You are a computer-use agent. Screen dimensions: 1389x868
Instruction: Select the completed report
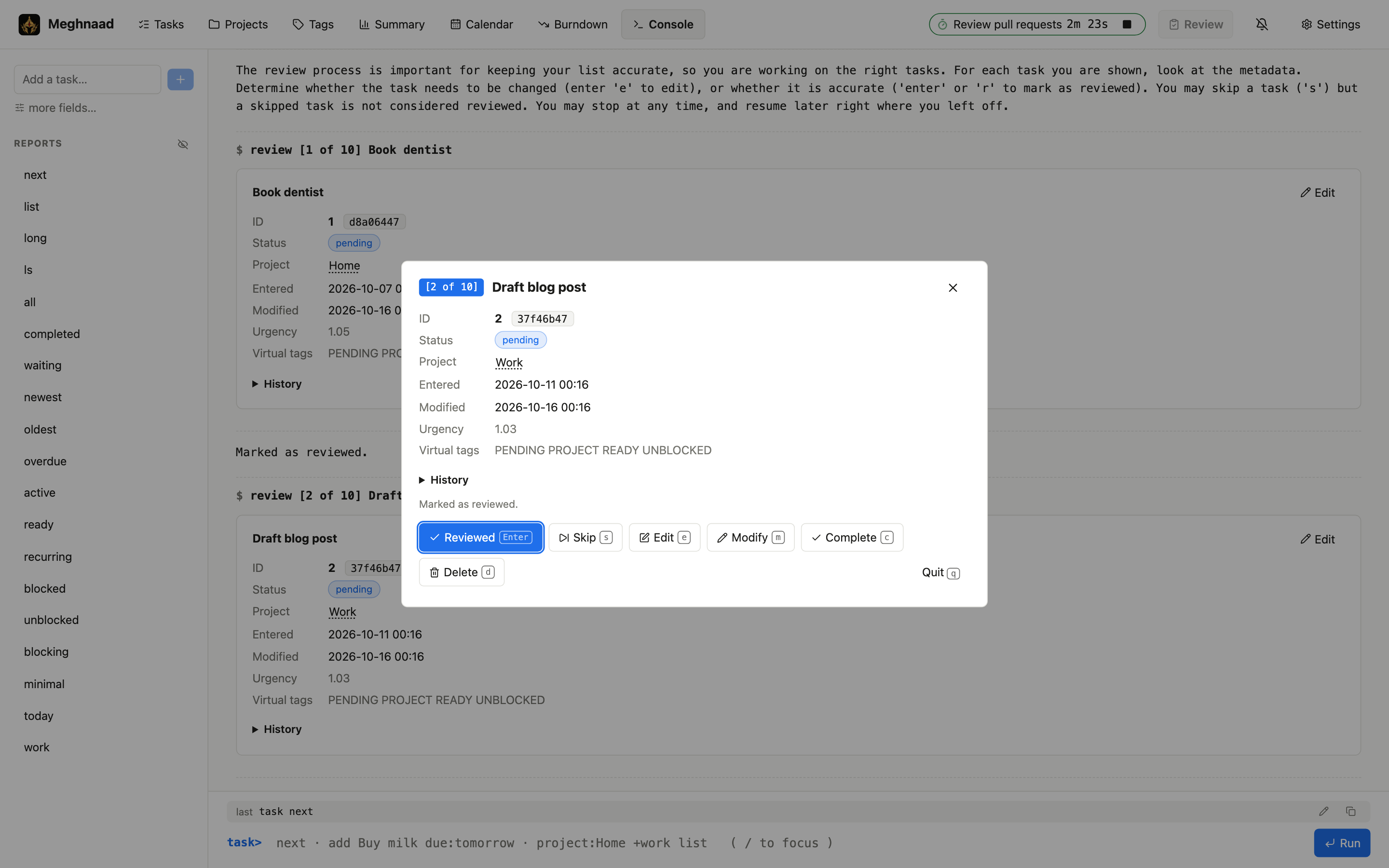[x=52, y=334]
